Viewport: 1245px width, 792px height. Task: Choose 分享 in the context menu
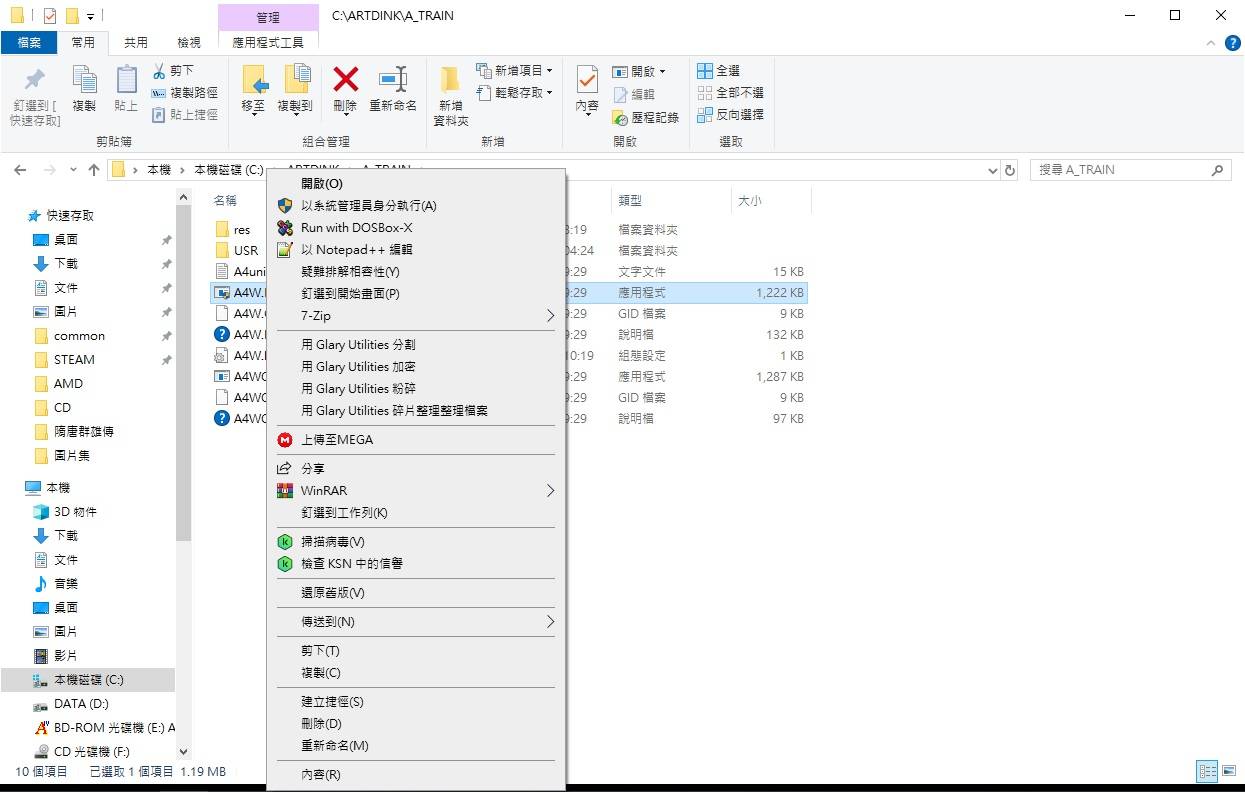click(x=416, y=469)
